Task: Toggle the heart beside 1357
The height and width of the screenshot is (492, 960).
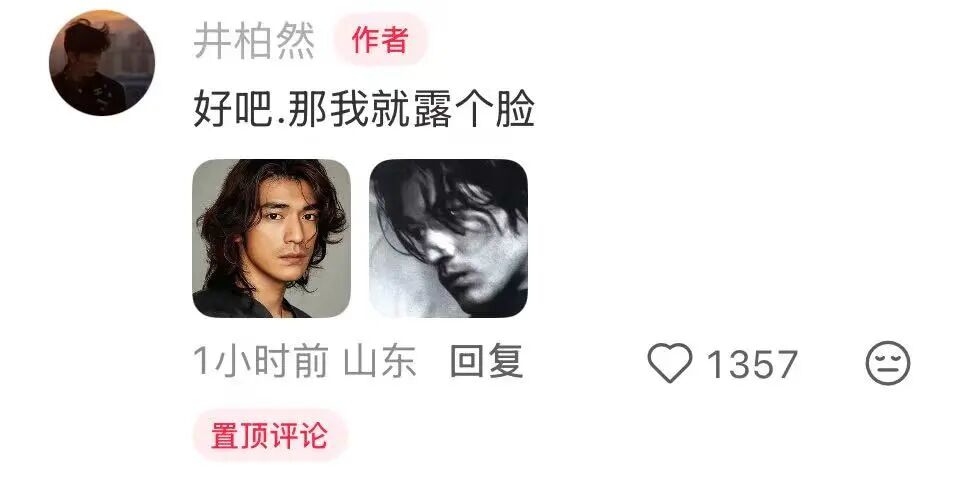Action: tap(670, 363)
